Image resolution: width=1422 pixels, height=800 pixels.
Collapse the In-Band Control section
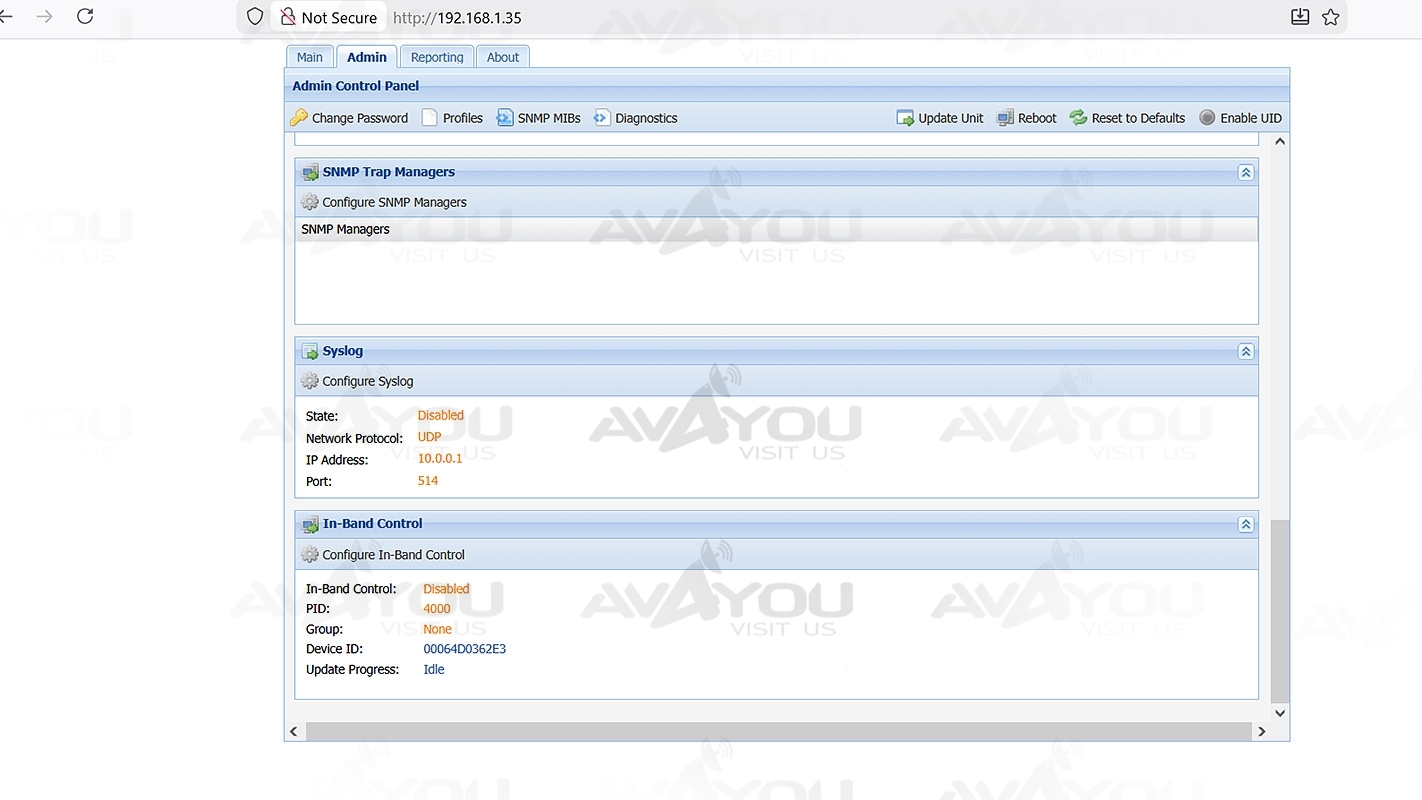point(1245,524)
